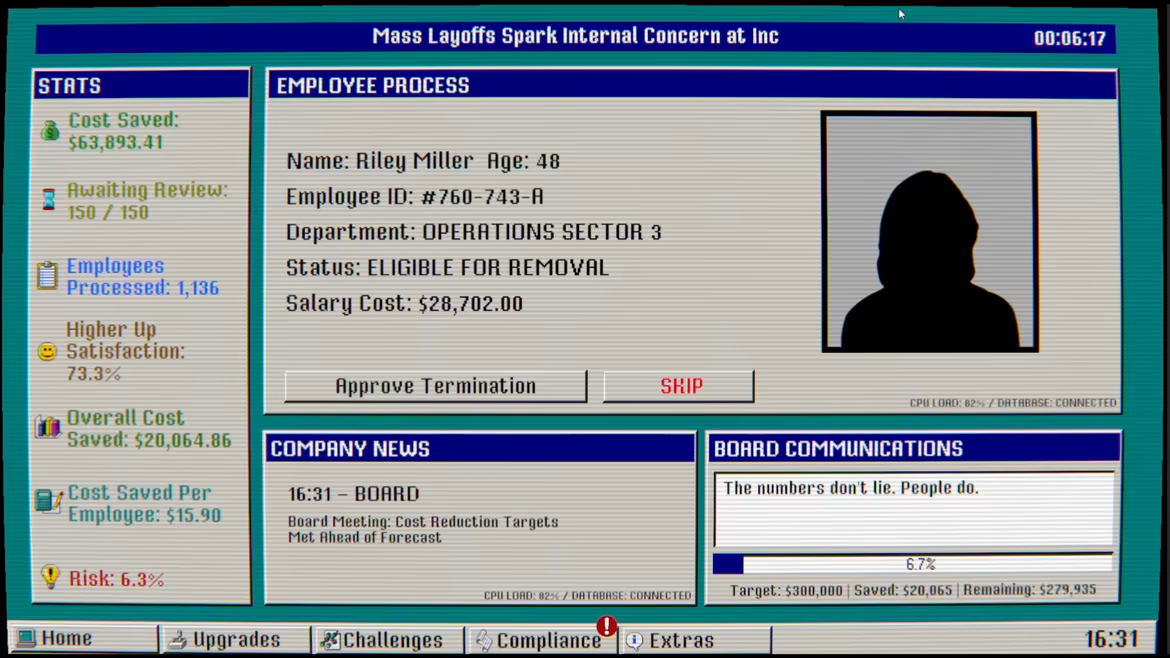Skip this employee with SKIP button
1170x658 pixels.
pyautogui.click(x=679, y=386)
